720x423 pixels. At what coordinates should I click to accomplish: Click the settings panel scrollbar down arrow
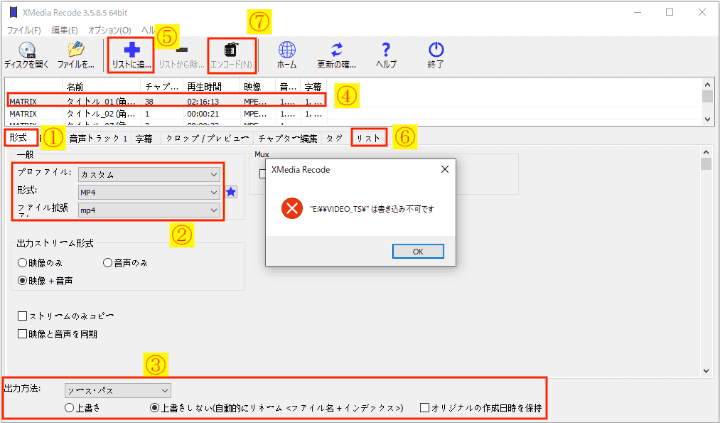[706, 371]
